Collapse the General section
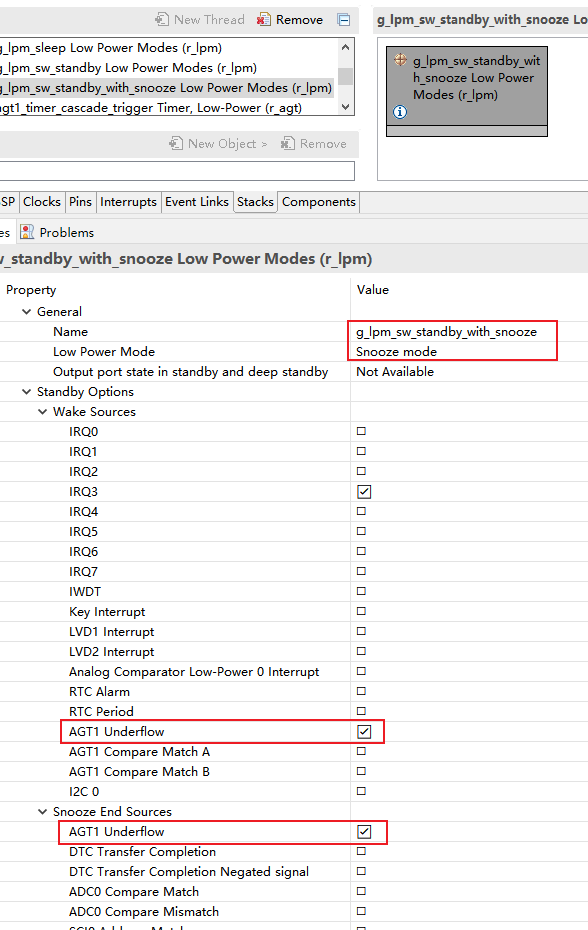 27,311
